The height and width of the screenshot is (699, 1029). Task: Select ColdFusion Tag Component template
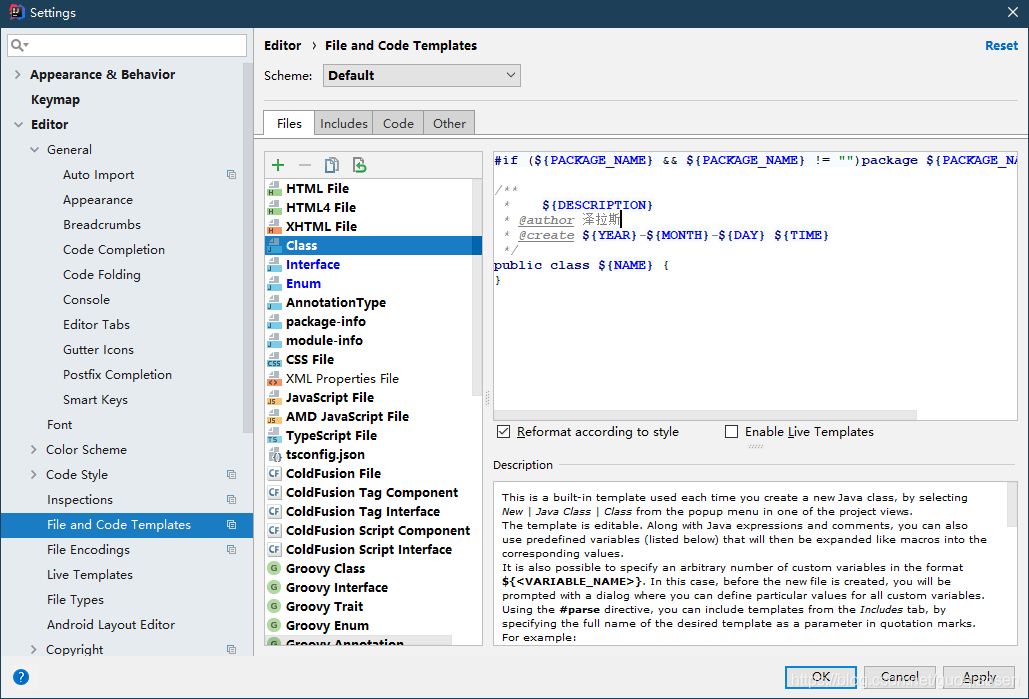tap(371, 493)
